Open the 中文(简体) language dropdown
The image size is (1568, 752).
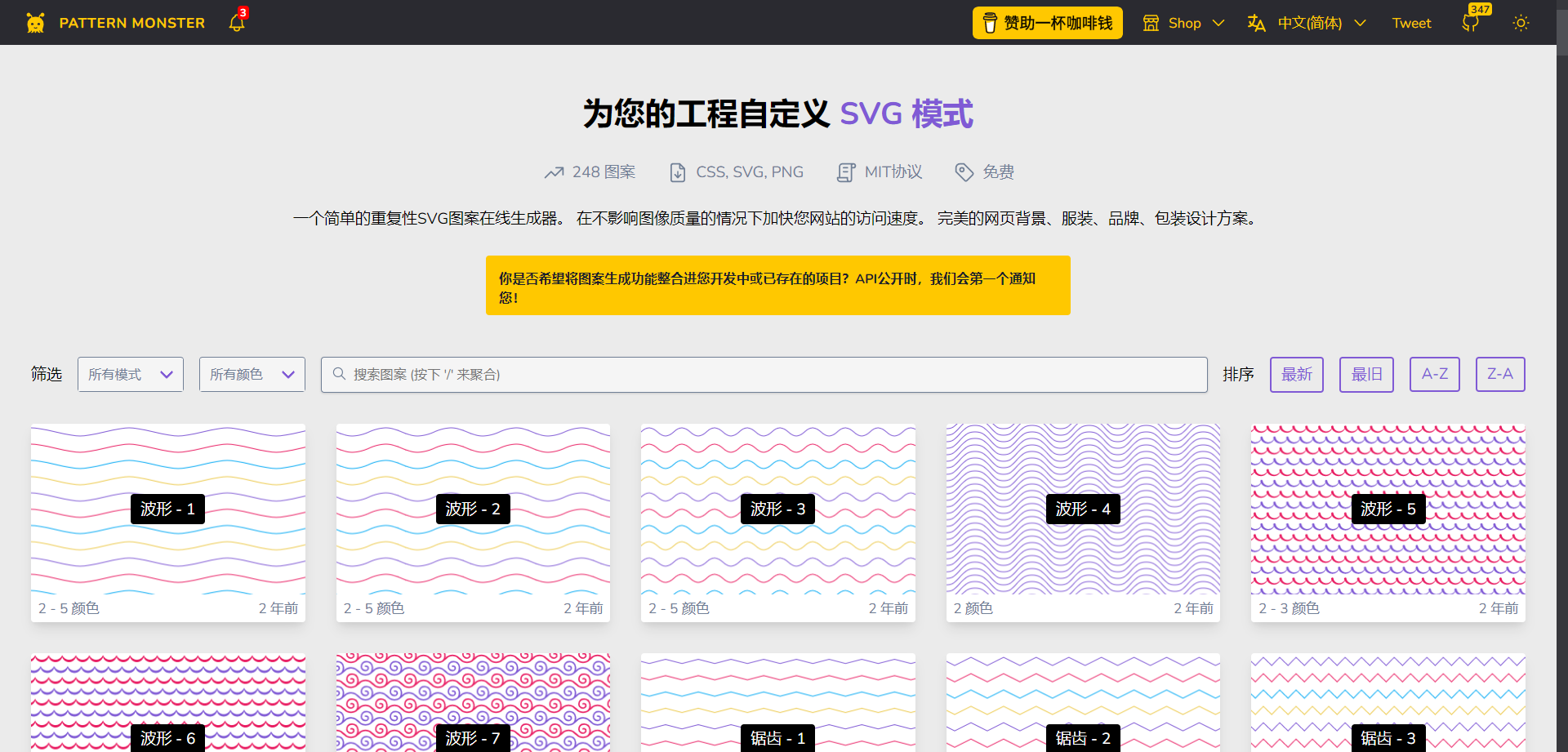click(x=1307, y=23)
